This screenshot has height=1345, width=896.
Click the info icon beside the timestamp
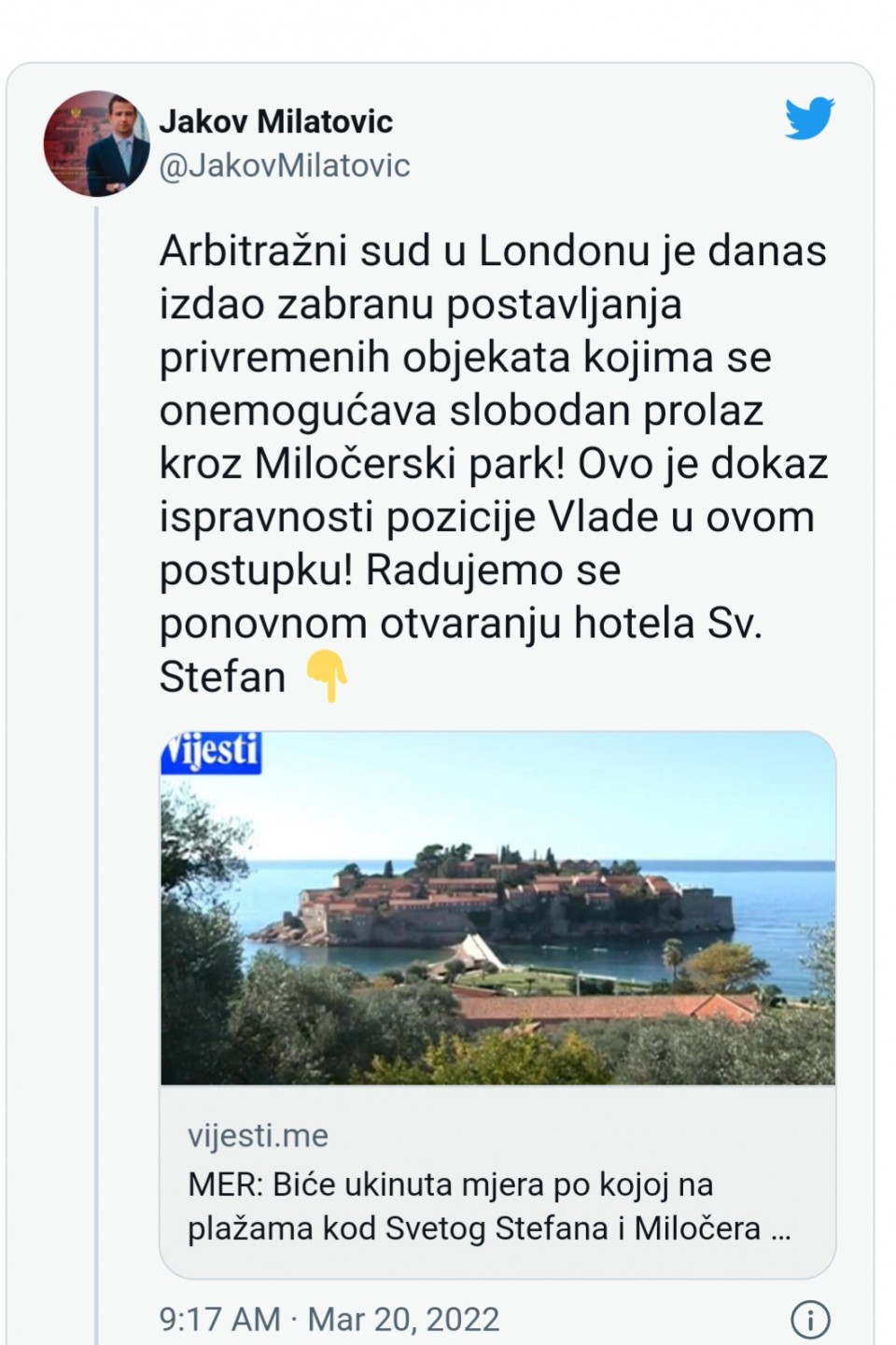click(810, 1320)
